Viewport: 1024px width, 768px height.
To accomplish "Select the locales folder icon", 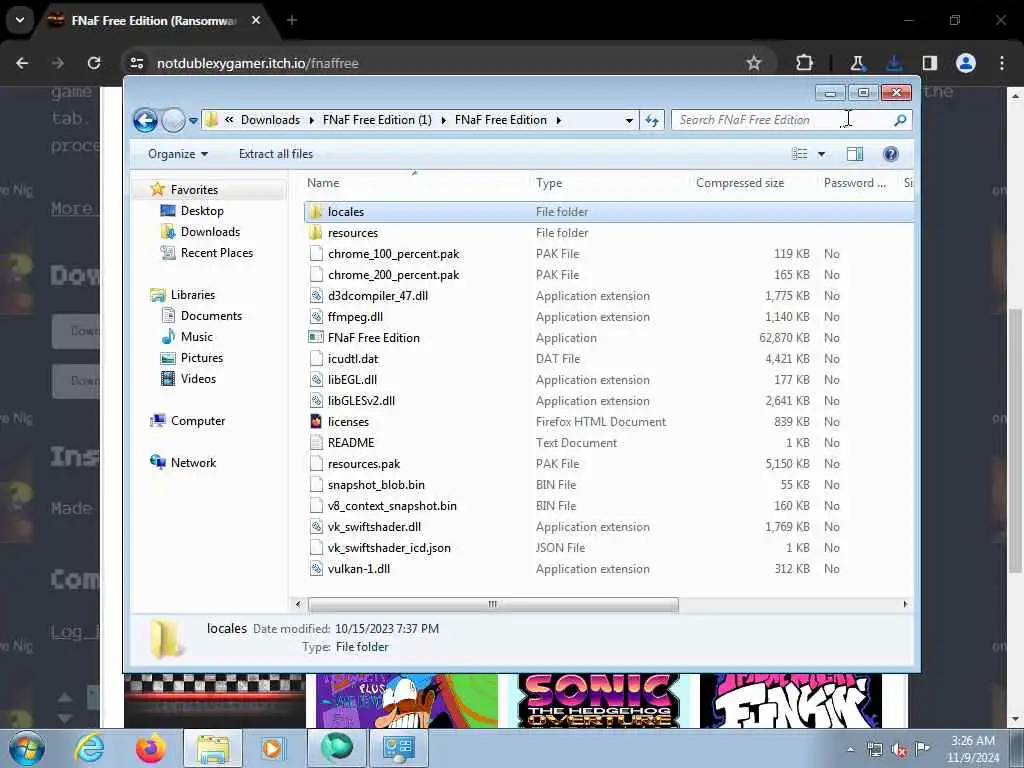I will (316, 212).
